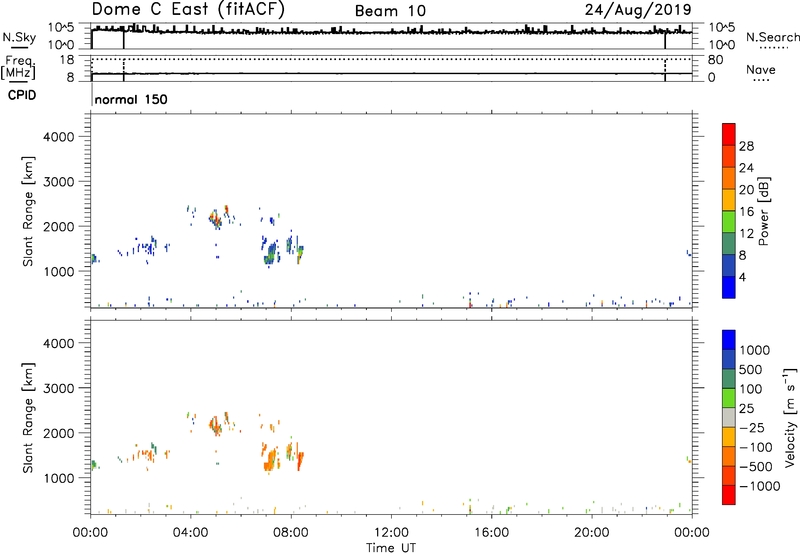Click the gray -25 to 25 velocity band
Viewport: 800px width, 554px height.
tap(729, 418)
